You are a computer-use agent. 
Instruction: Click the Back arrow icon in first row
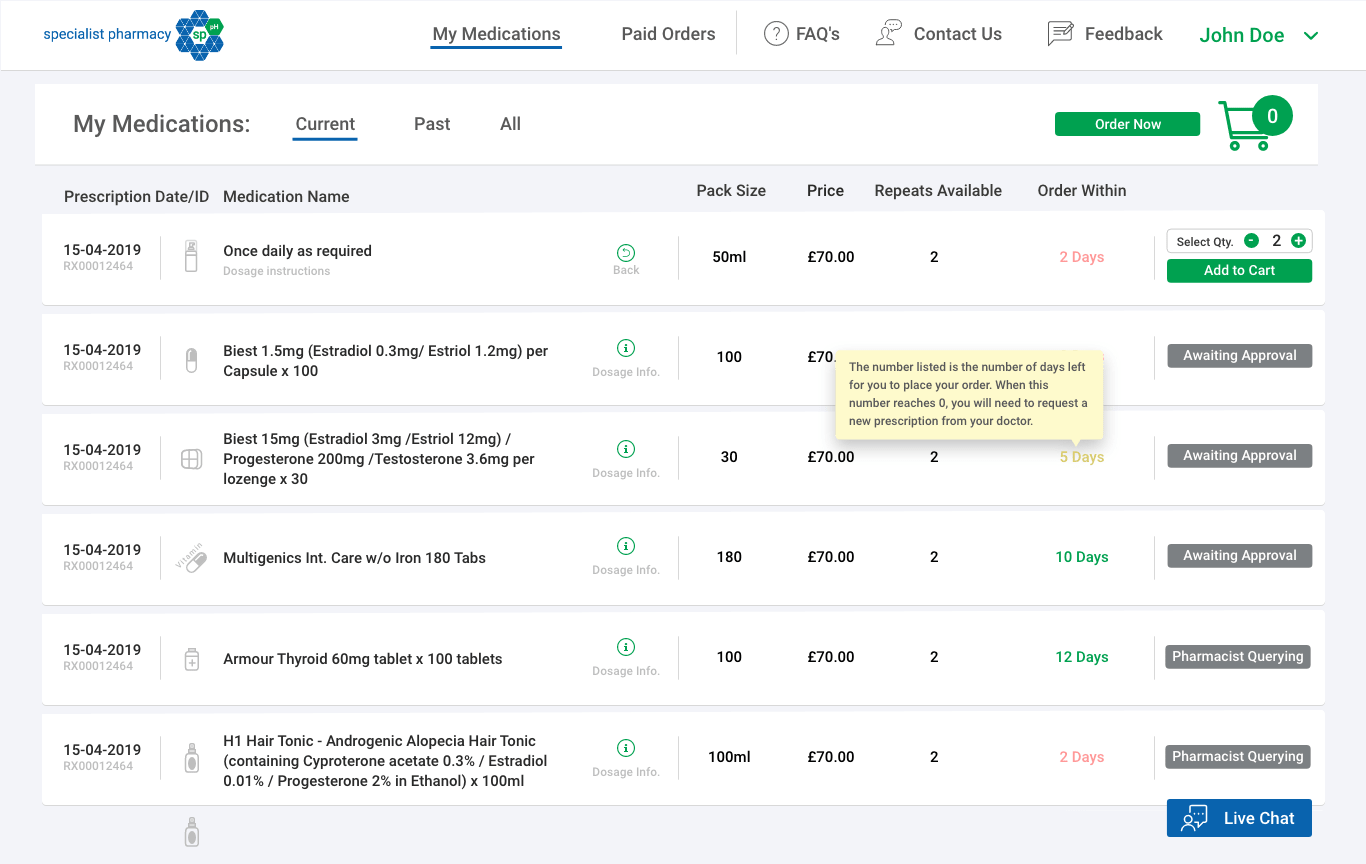(626, 252)
